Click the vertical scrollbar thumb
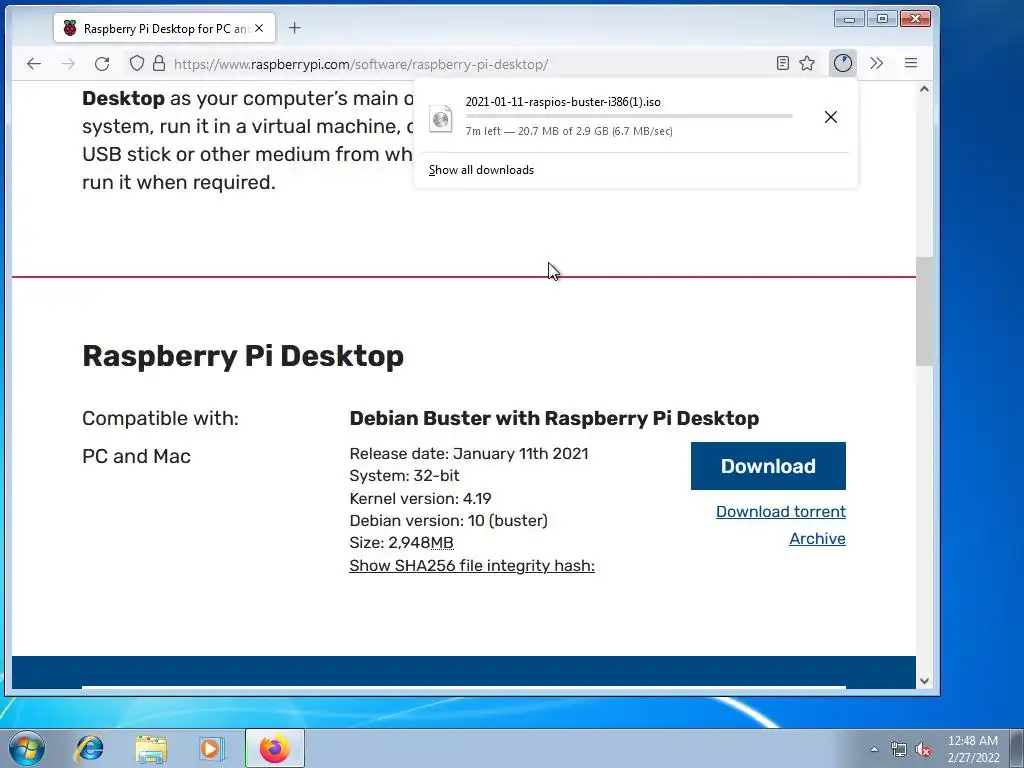The width and height of the screenshot is (1024, 768). point(924,312)
